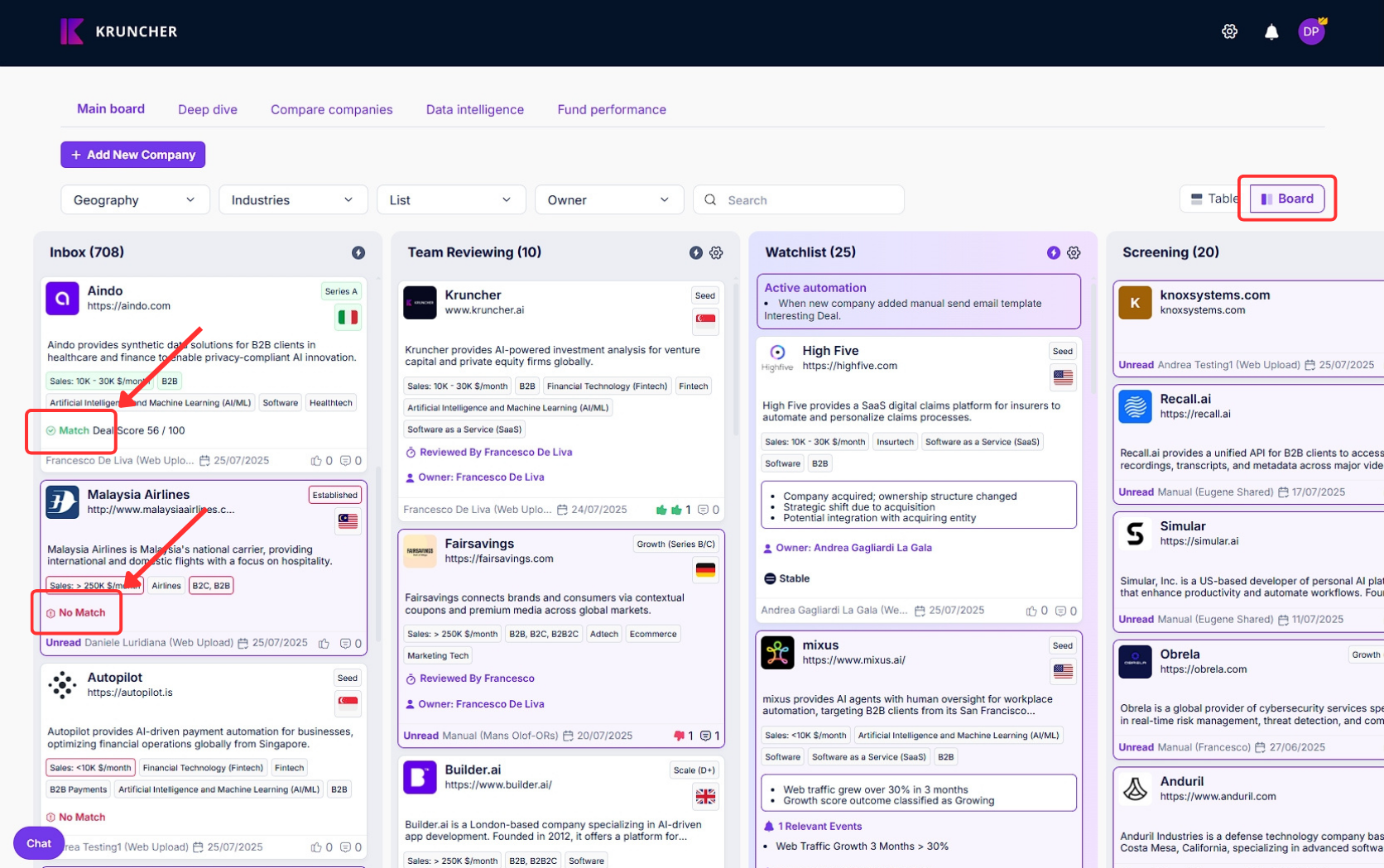Open the Owner filter dropdown
Viewport: 1384px width, 868px height.
coord(608,199)
